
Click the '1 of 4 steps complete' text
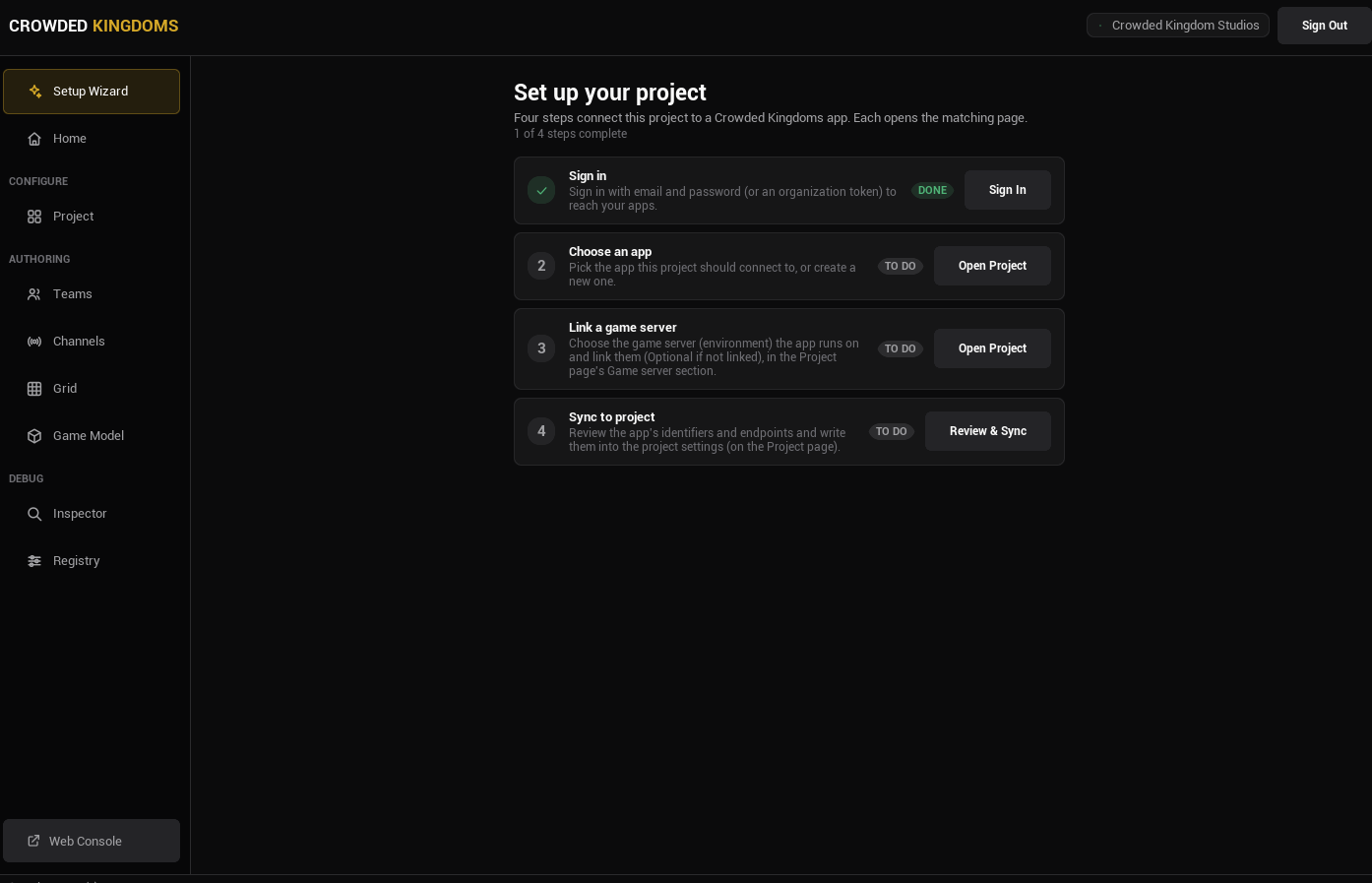[x=570, y=134]
